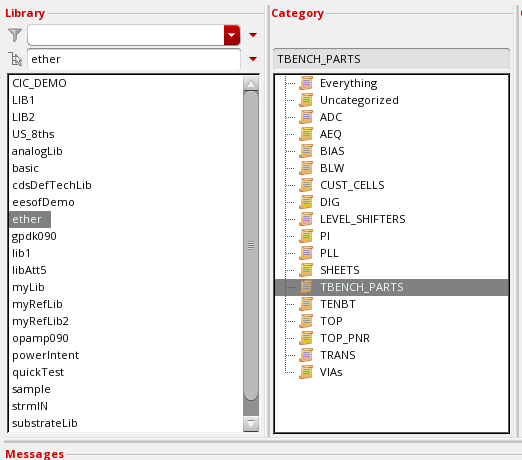The image size is (522, 460).
Task: Click the scroll icon next to Everything category
Action: click(306, 83)
